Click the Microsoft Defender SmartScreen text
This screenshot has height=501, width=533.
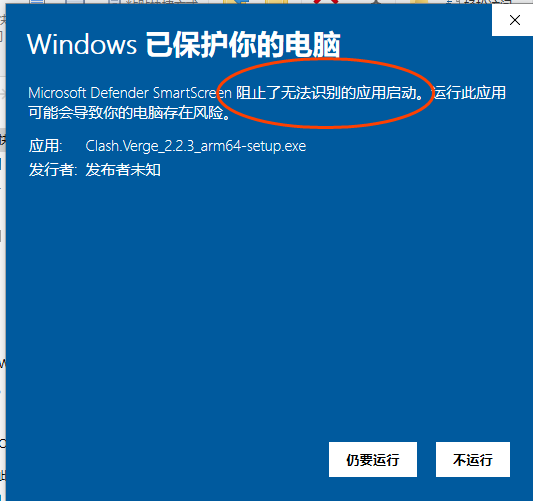pos(130,93)
